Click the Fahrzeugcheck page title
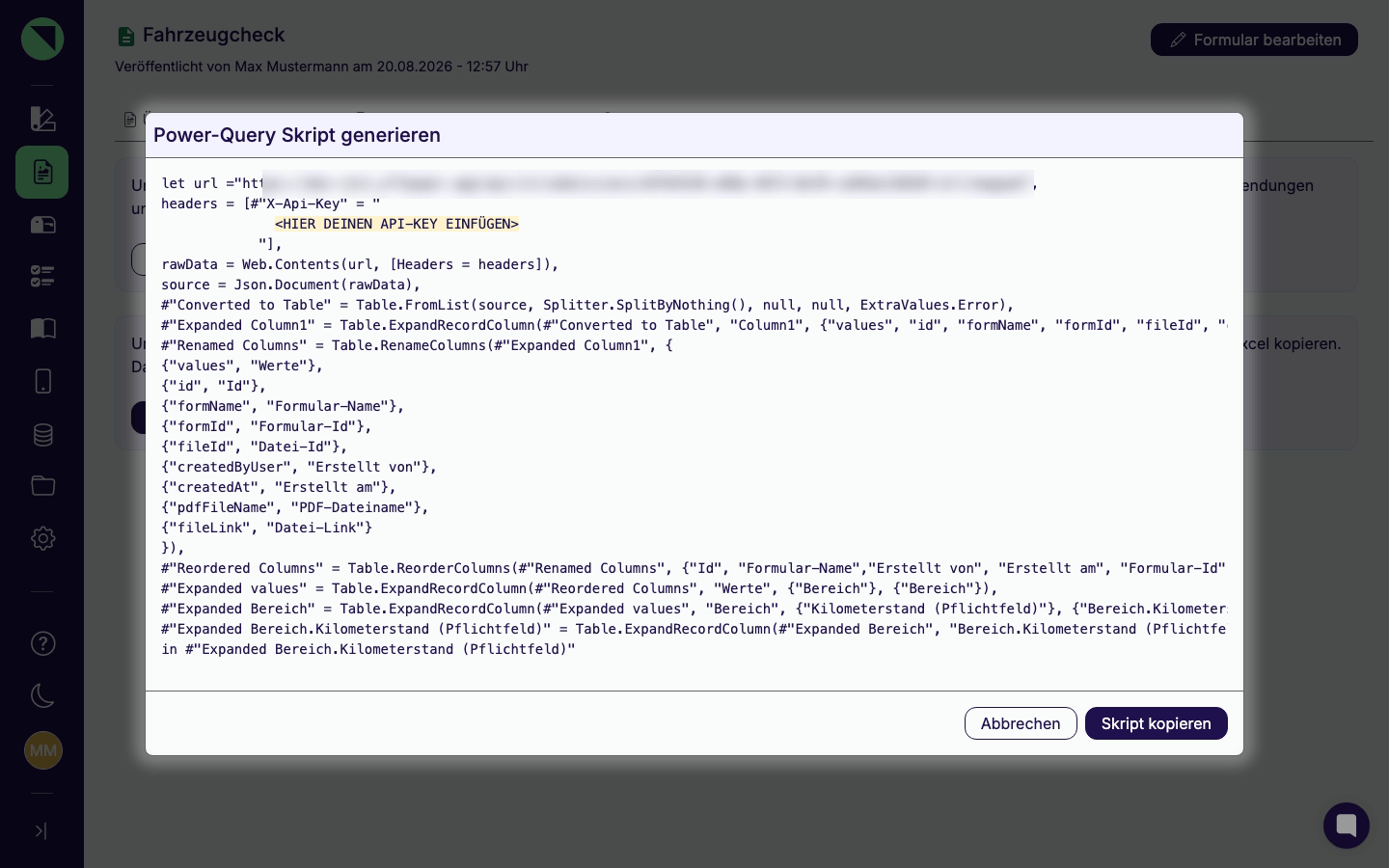The width and height of the screenshot is (1389, 868). tap(213, 35)
